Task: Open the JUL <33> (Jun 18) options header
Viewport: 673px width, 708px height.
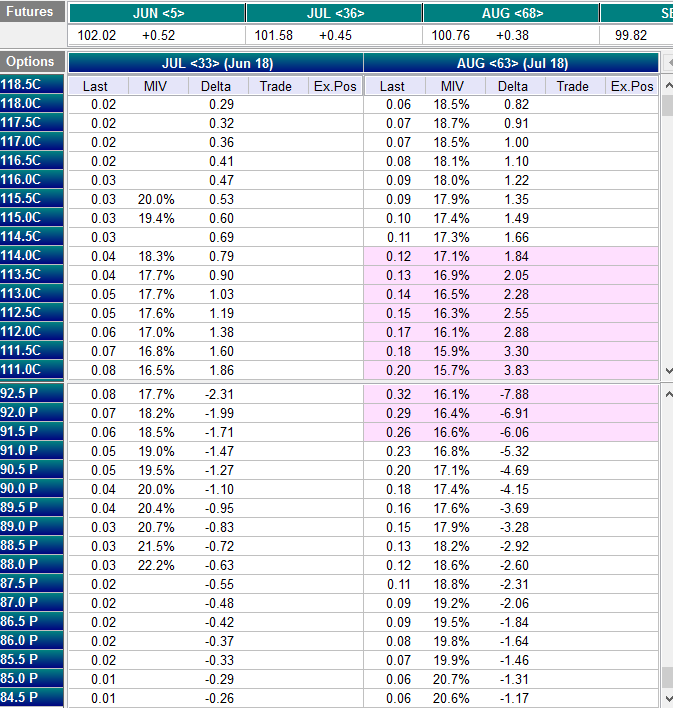Action: point(216,63)
